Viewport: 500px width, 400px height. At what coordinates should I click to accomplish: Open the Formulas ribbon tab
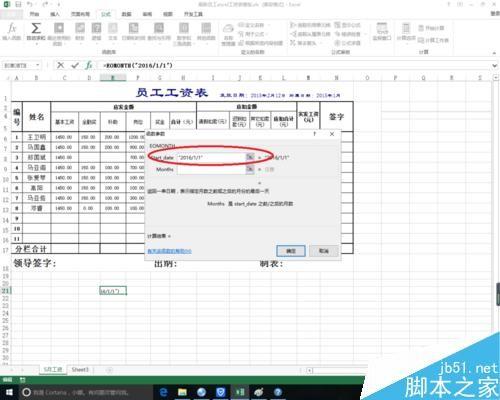(106, 14)
